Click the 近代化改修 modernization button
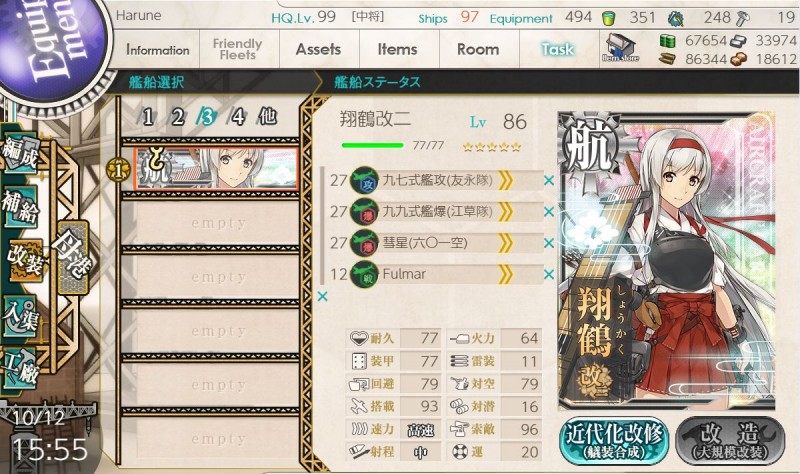The image size is (800, 474). (x=614, y=441)
